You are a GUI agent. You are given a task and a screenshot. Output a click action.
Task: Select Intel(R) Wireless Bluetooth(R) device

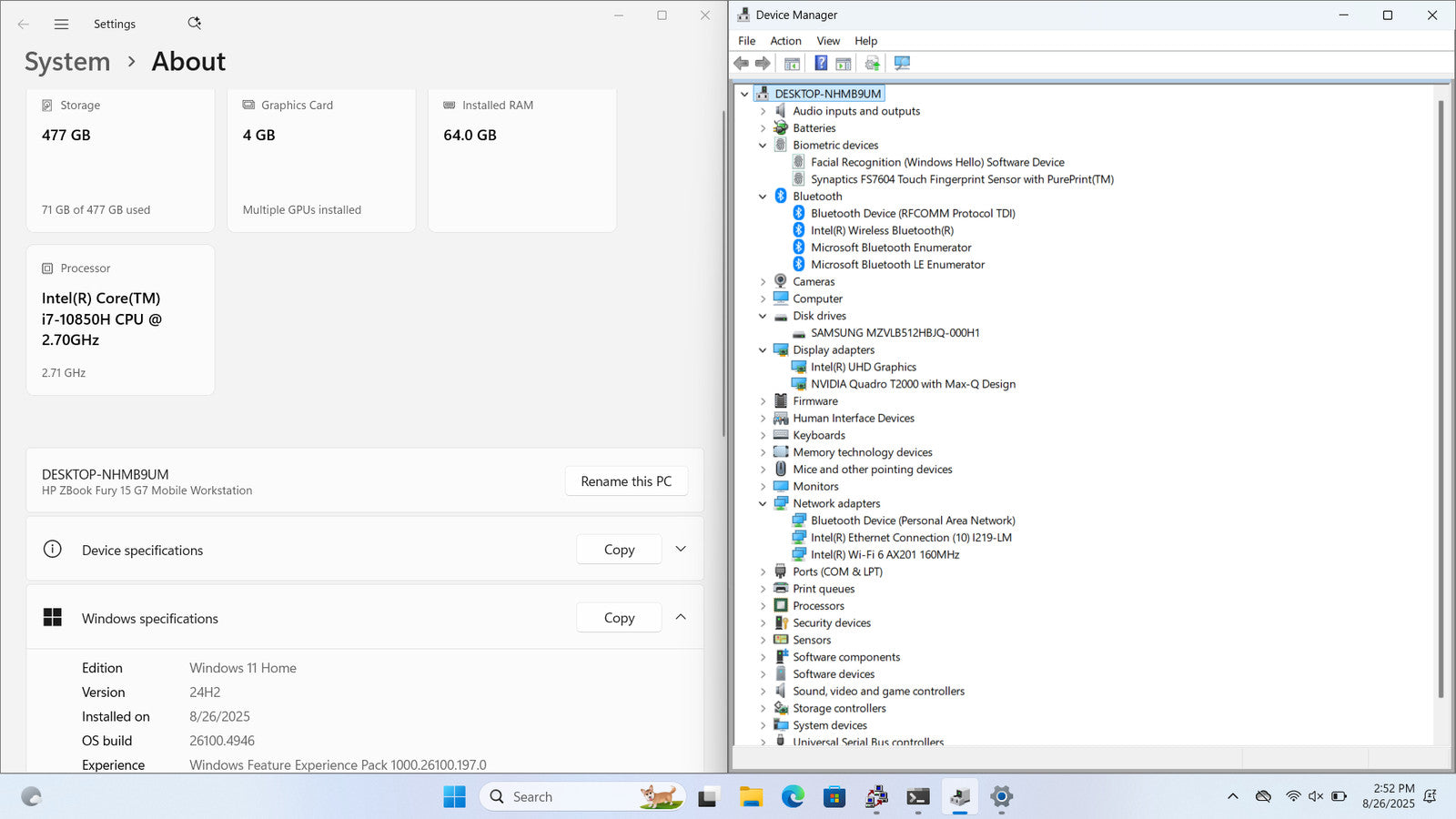coord(882,230)
